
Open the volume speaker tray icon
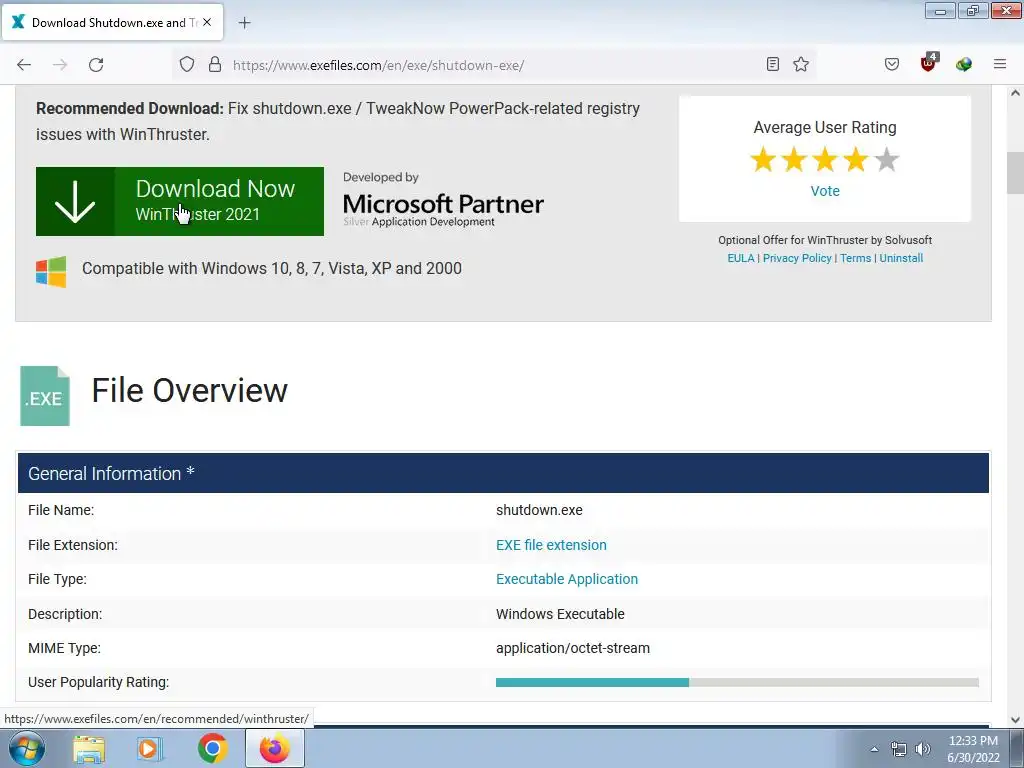[923, 749]
